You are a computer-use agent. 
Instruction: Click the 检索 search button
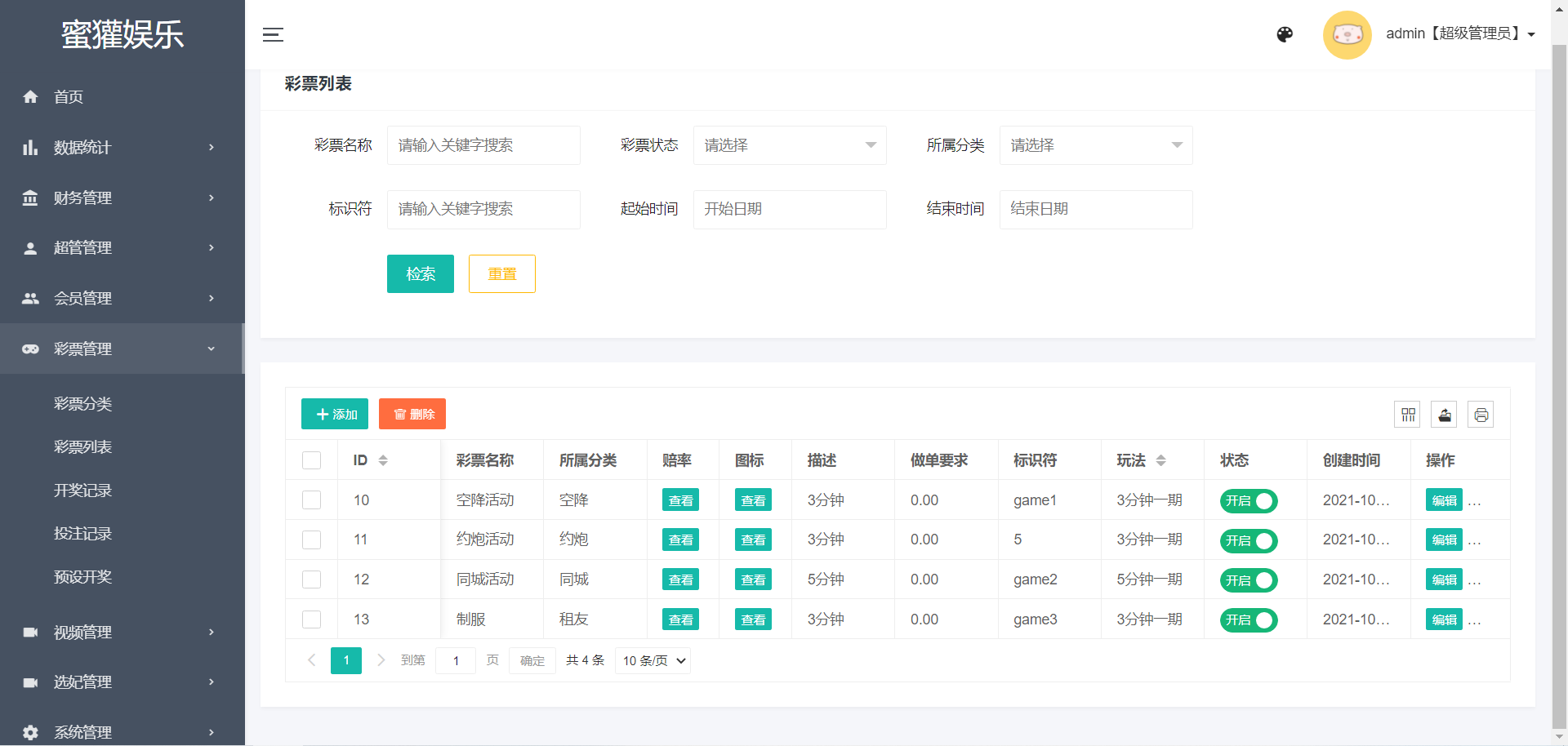click(420, 274)
